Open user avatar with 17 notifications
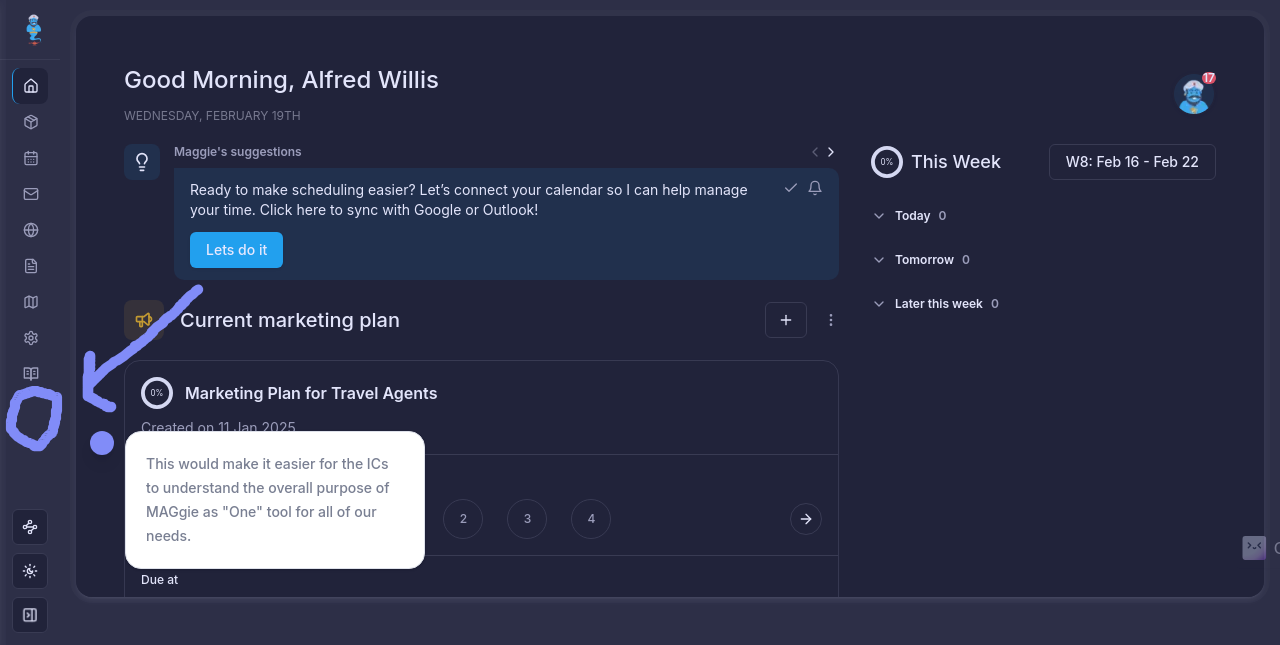 [1193, 95]
